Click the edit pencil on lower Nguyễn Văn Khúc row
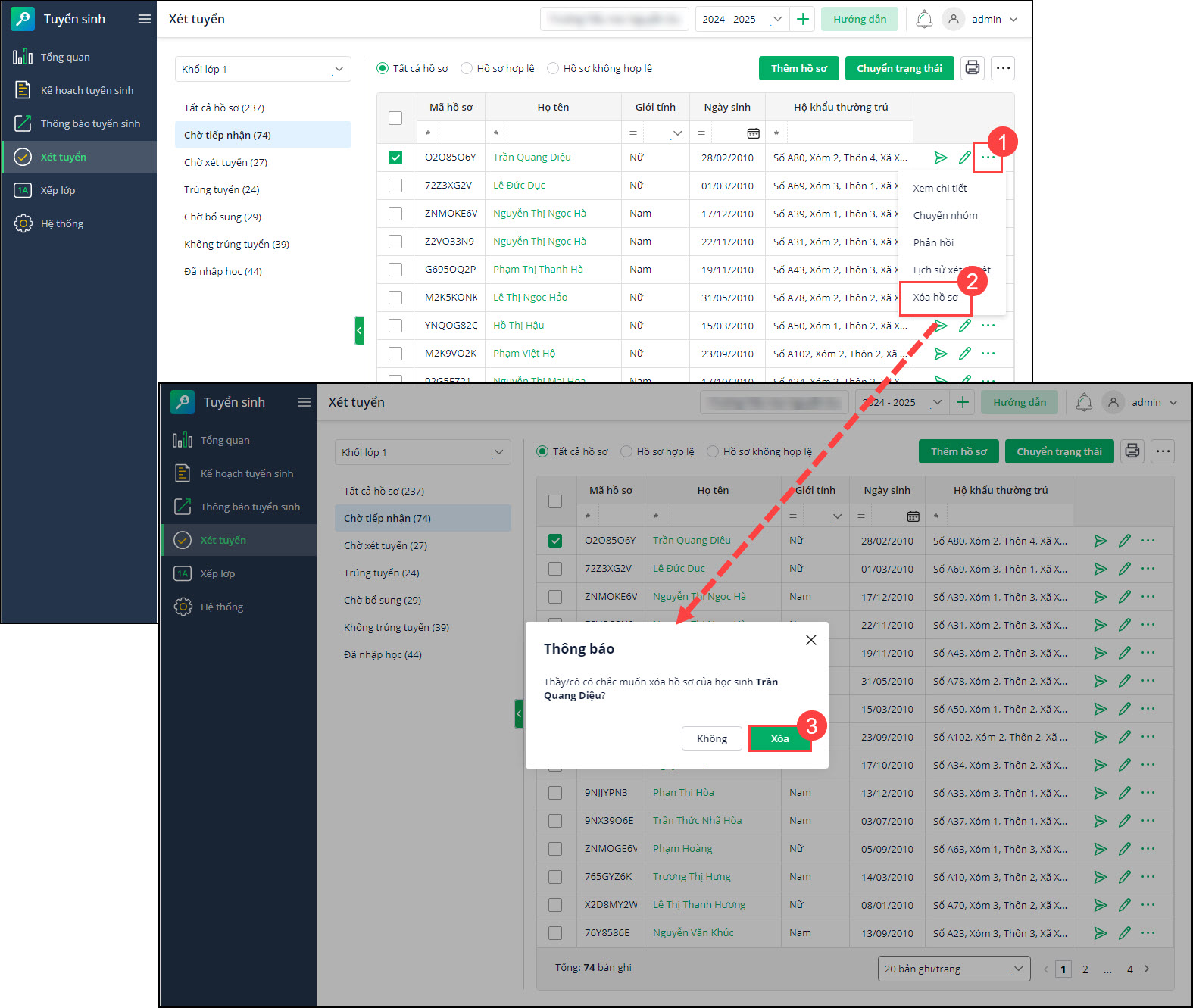This screenshot has width=1193, height=1008. 1125,933
